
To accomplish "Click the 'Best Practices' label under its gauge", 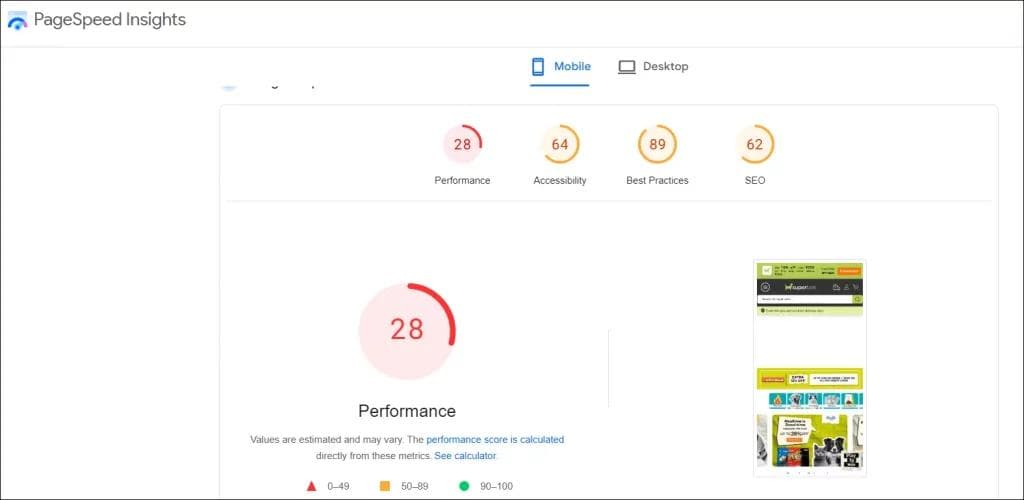I will click(657, 181).
